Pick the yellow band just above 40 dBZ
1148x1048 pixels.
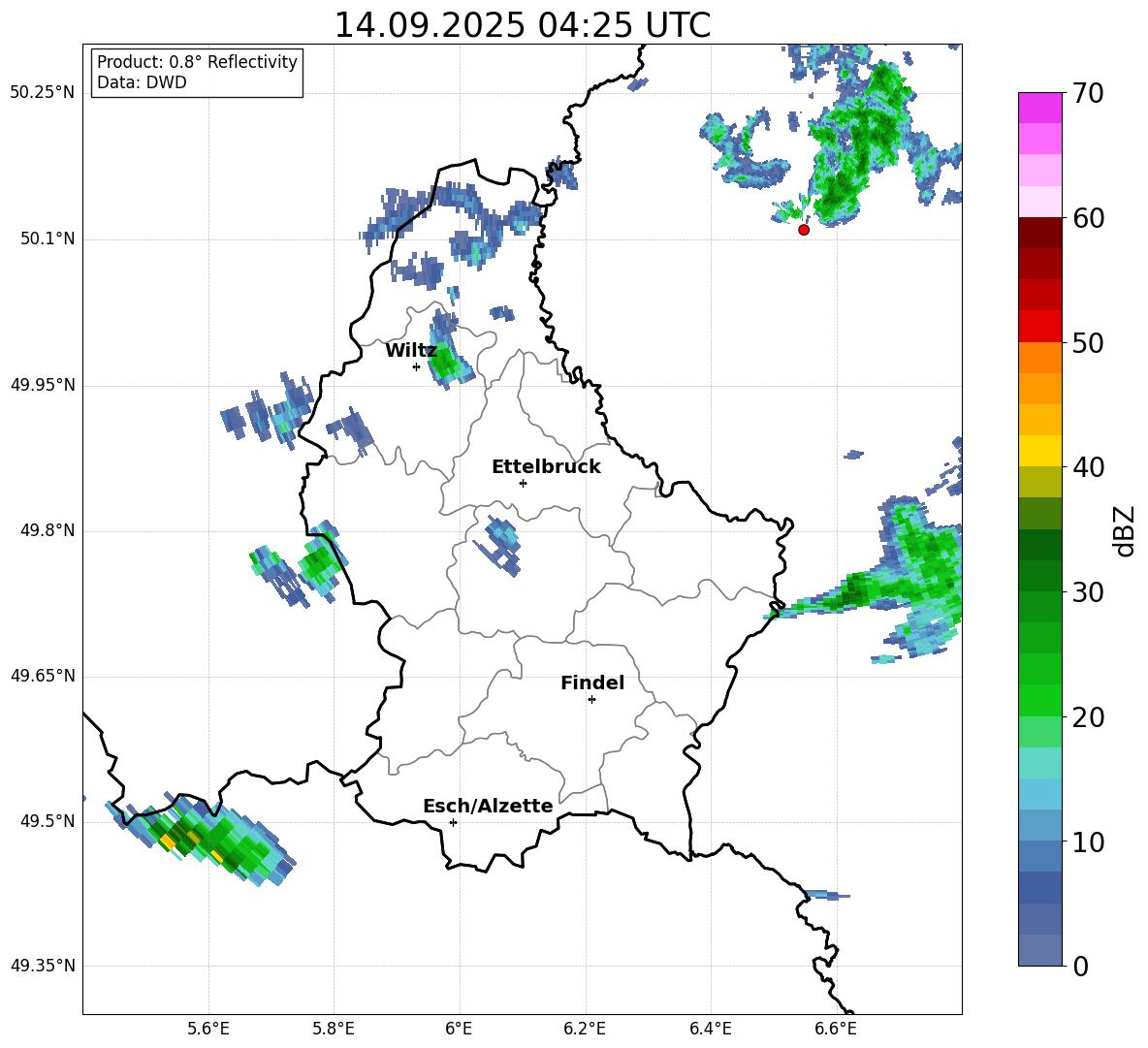[1039, 451]
